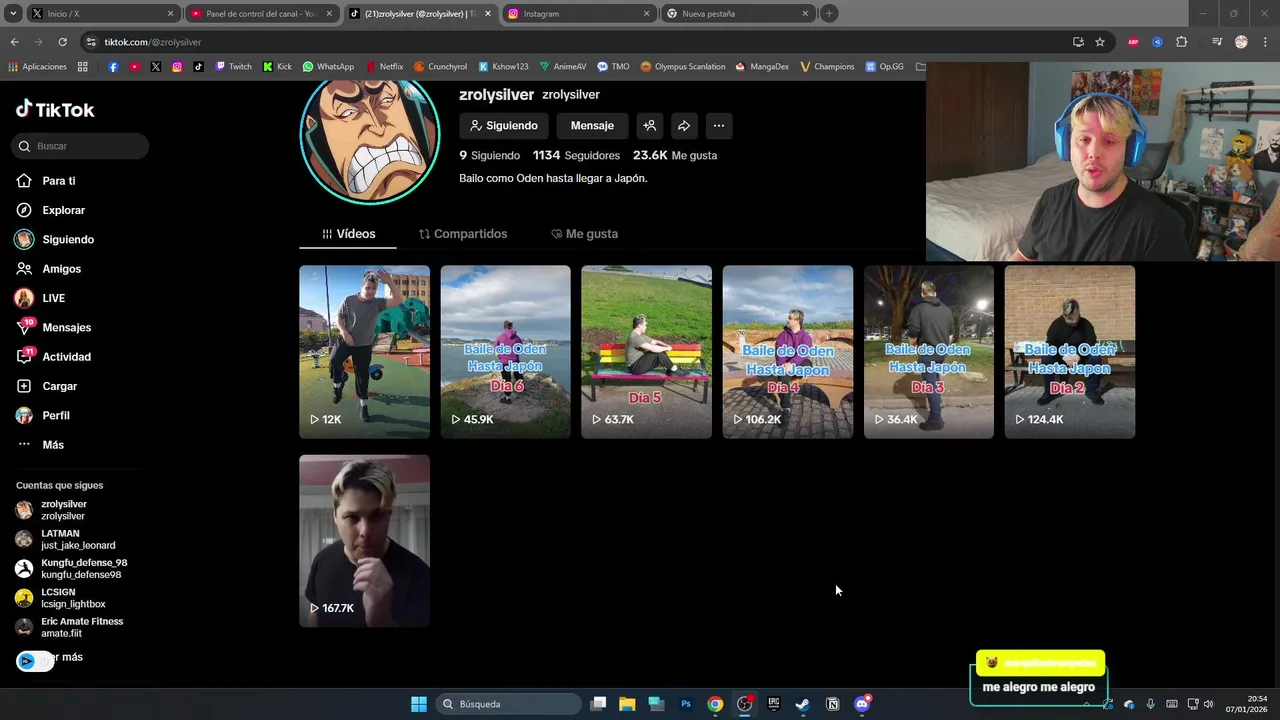Open the MangaDex bookmark
This screenshot has height=720, width=1280.
coord(762,67)
